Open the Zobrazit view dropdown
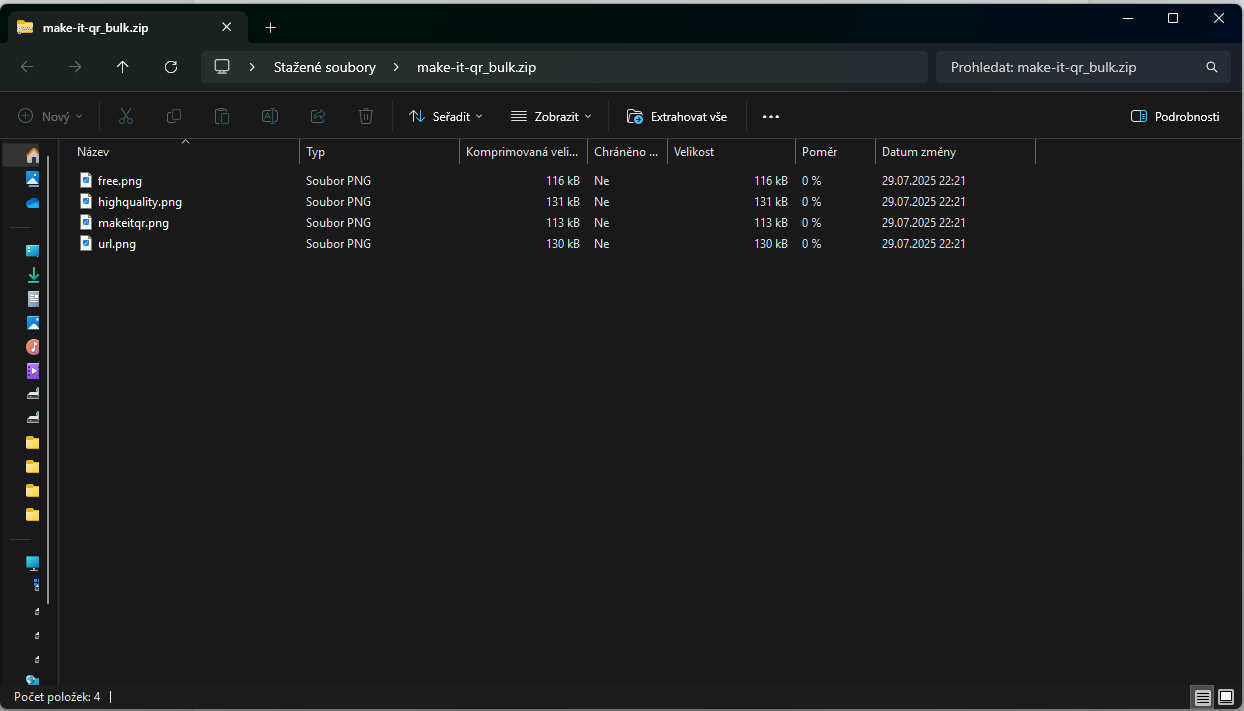The width and height of the screenshot is (1244, 711). (x=551, y=116)
